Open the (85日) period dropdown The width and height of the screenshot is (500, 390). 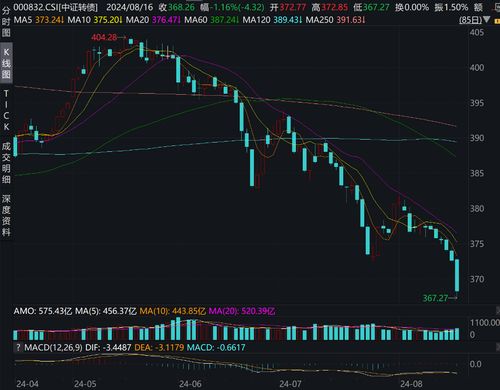click(x=475, y=20)
